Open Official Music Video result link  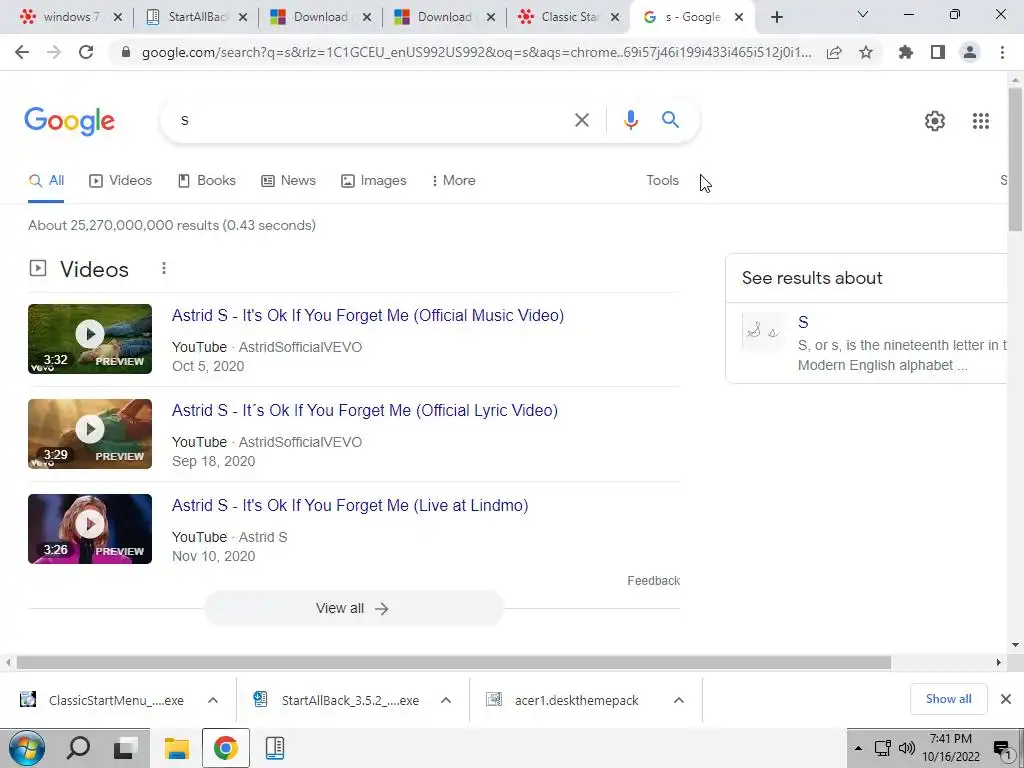click(368, 315)
